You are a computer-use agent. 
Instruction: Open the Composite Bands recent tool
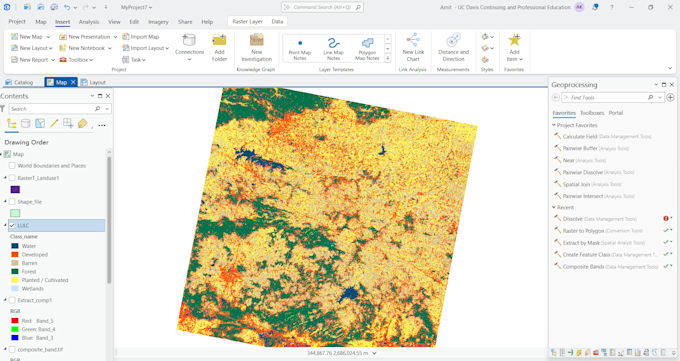606,267
